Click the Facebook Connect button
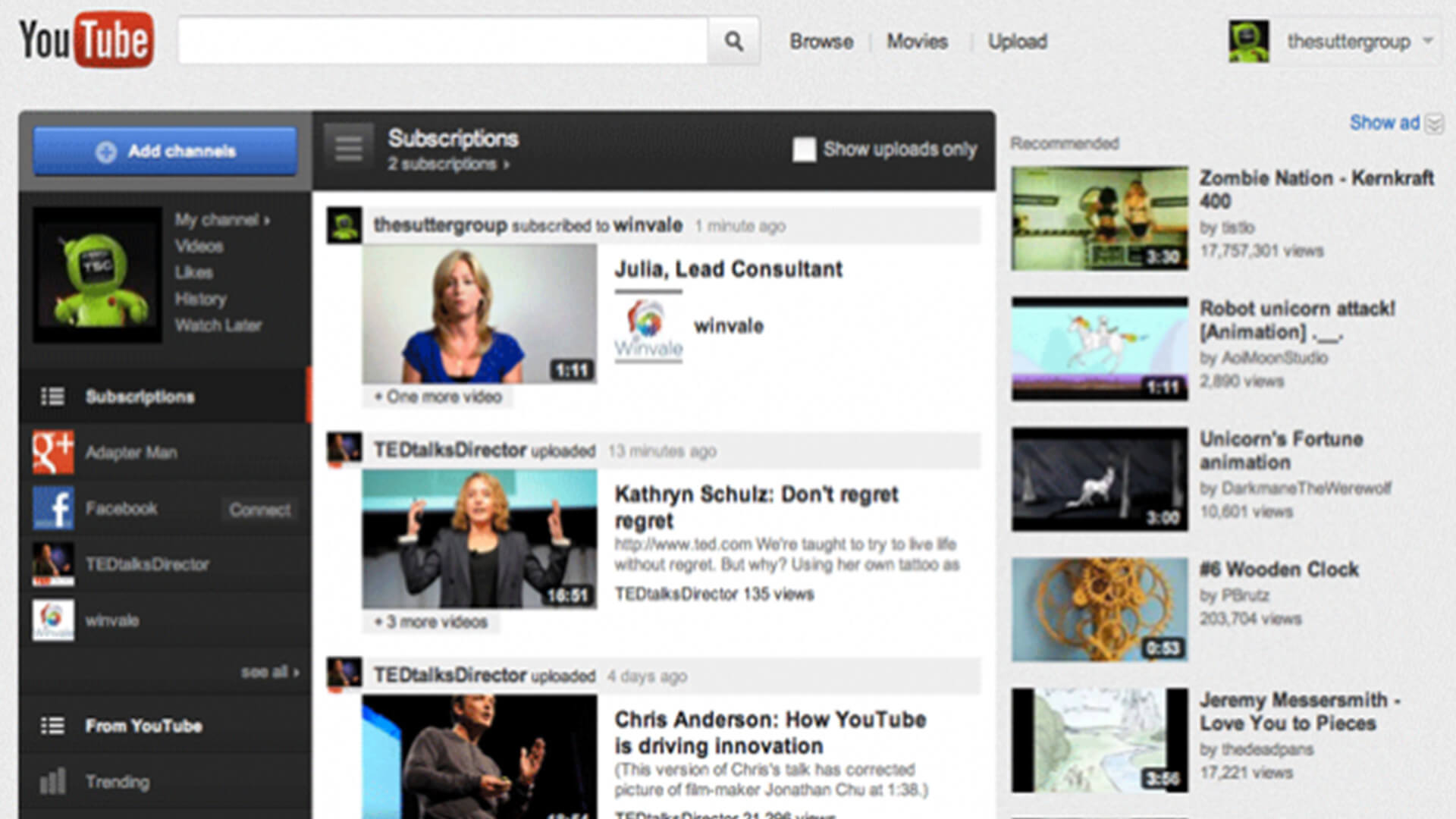The image size is (1456, 819). click(x=259, y=510)
